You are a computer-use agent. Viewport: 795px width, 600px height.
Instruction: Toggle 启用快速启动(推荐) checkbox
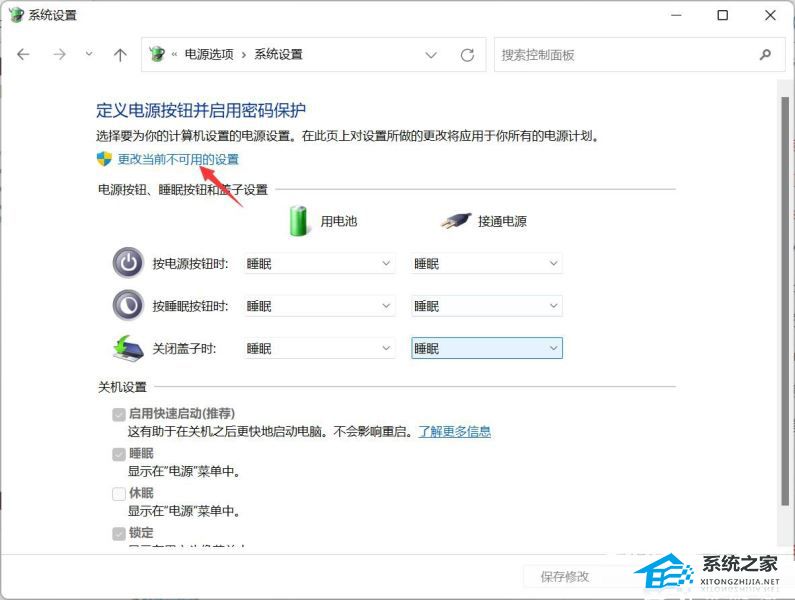tap(119, 415)
